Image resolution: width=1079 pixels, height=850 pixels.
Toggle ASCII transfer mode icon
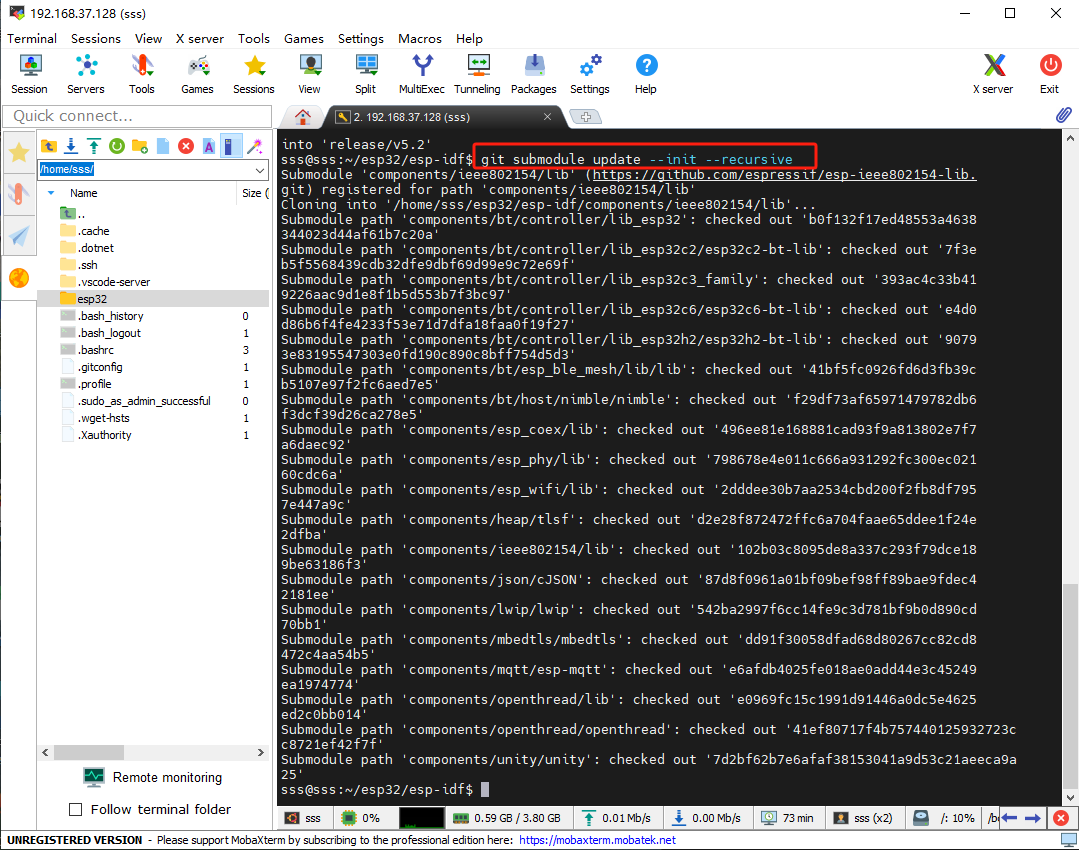coord(209,146)
